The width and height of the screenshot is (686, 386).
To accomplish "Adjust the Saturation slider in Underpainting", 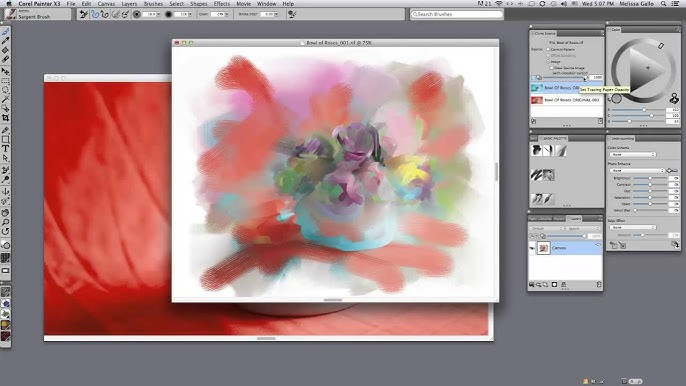I will click(x=650, y=198).
